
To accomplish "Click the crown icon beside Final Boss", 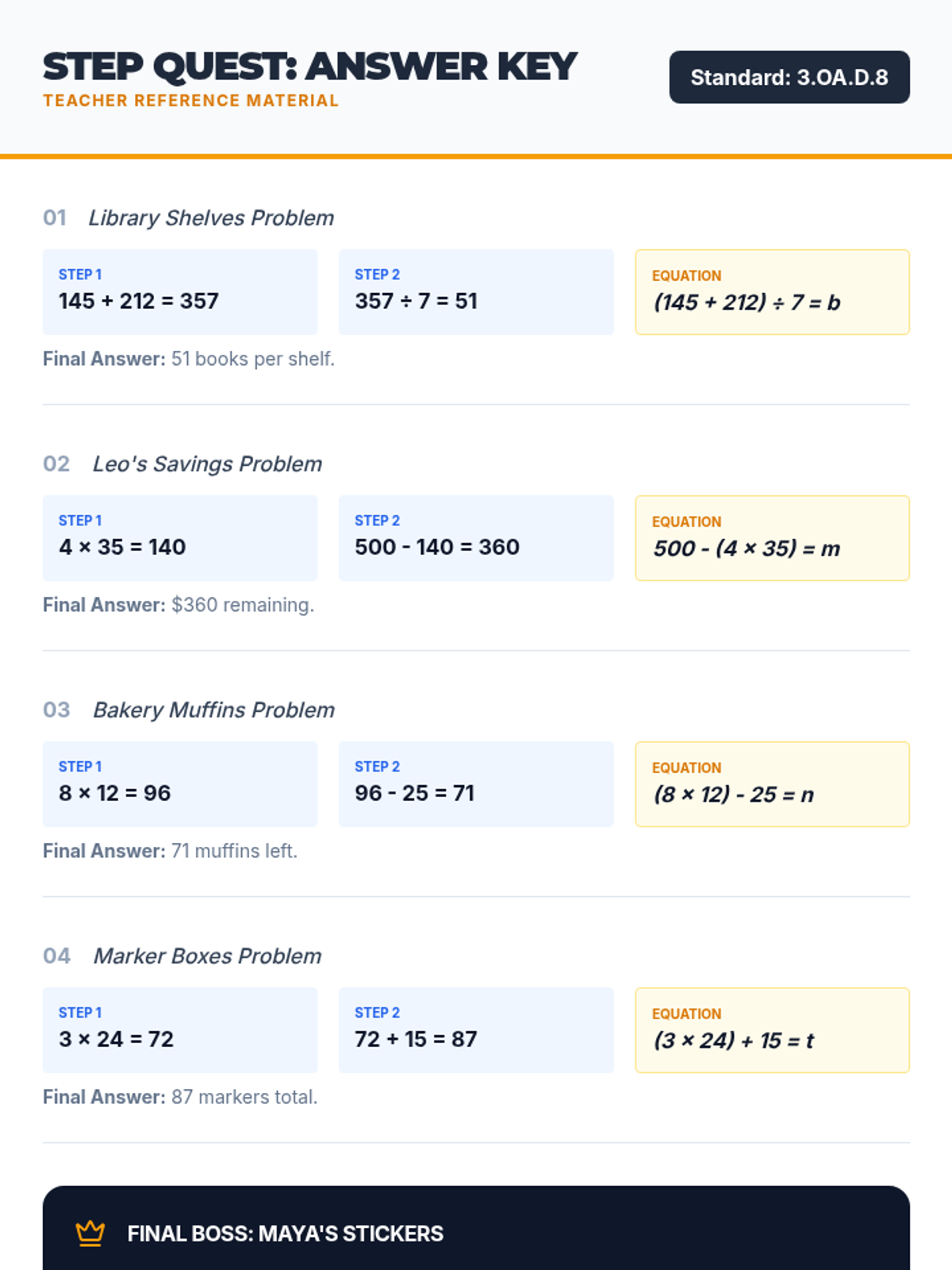I will pos(90,1233).
